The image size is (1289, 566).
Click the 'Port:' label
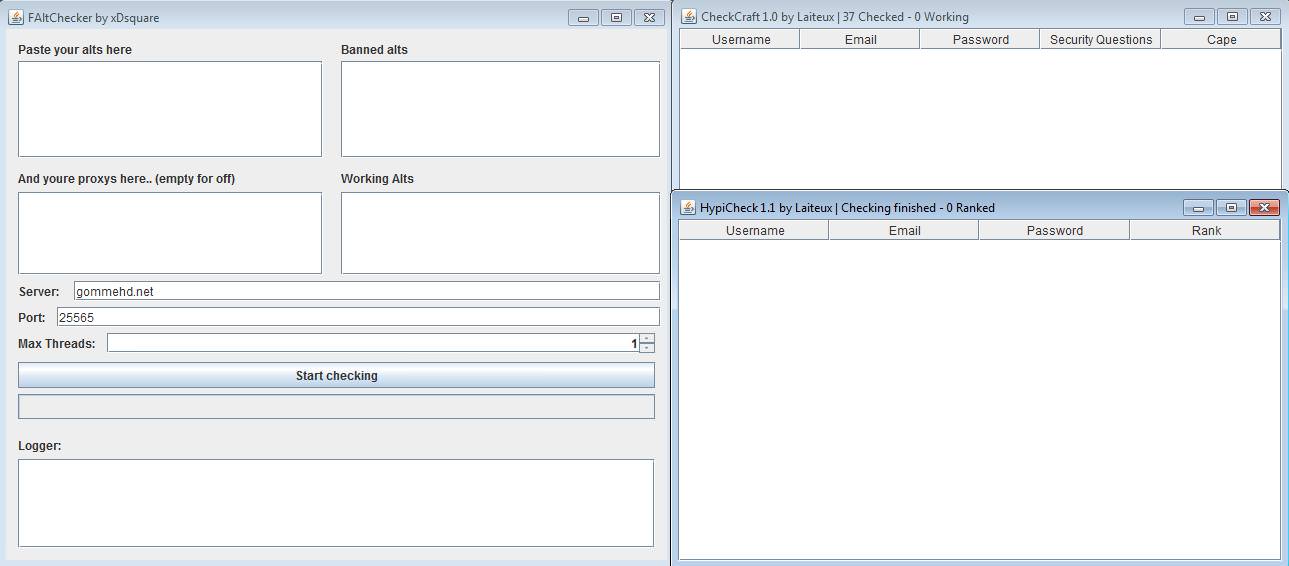(32, 317)
